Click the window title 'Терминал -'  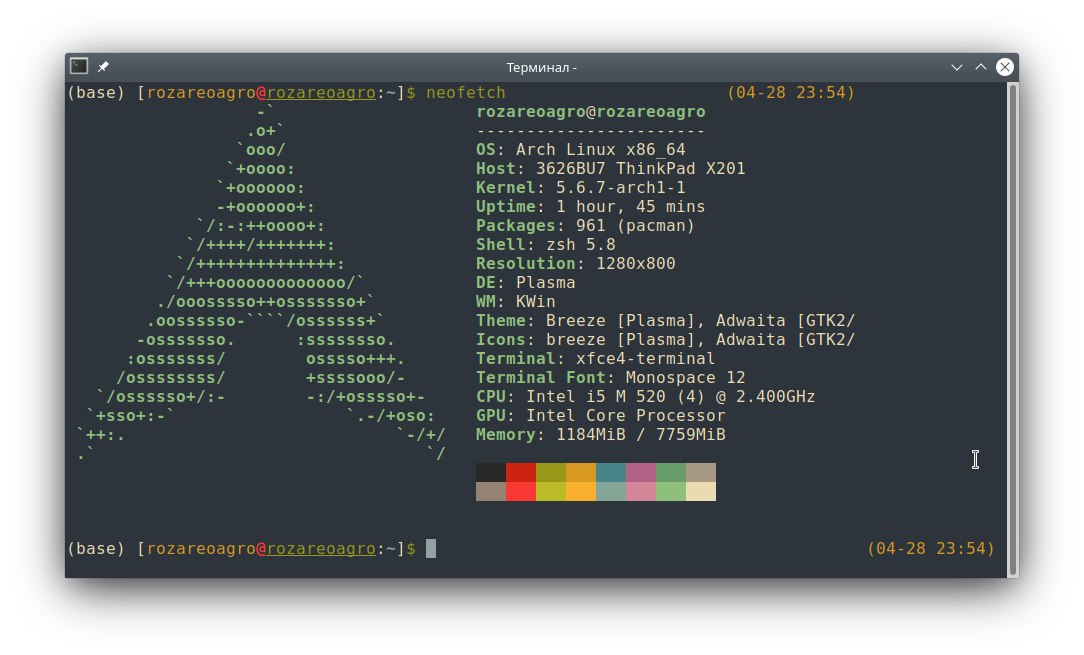(541, 67)
